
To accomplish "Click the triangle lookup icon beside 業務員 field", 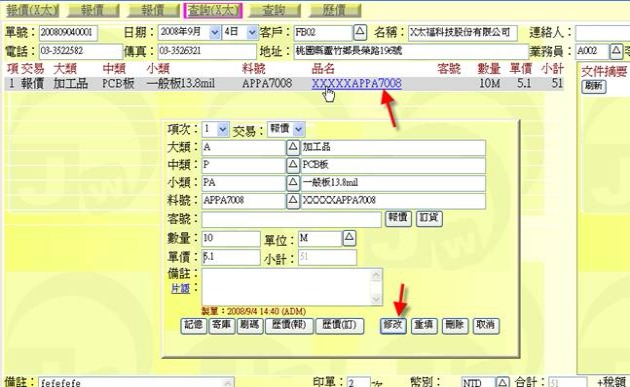I will click(x=616, y=51).
